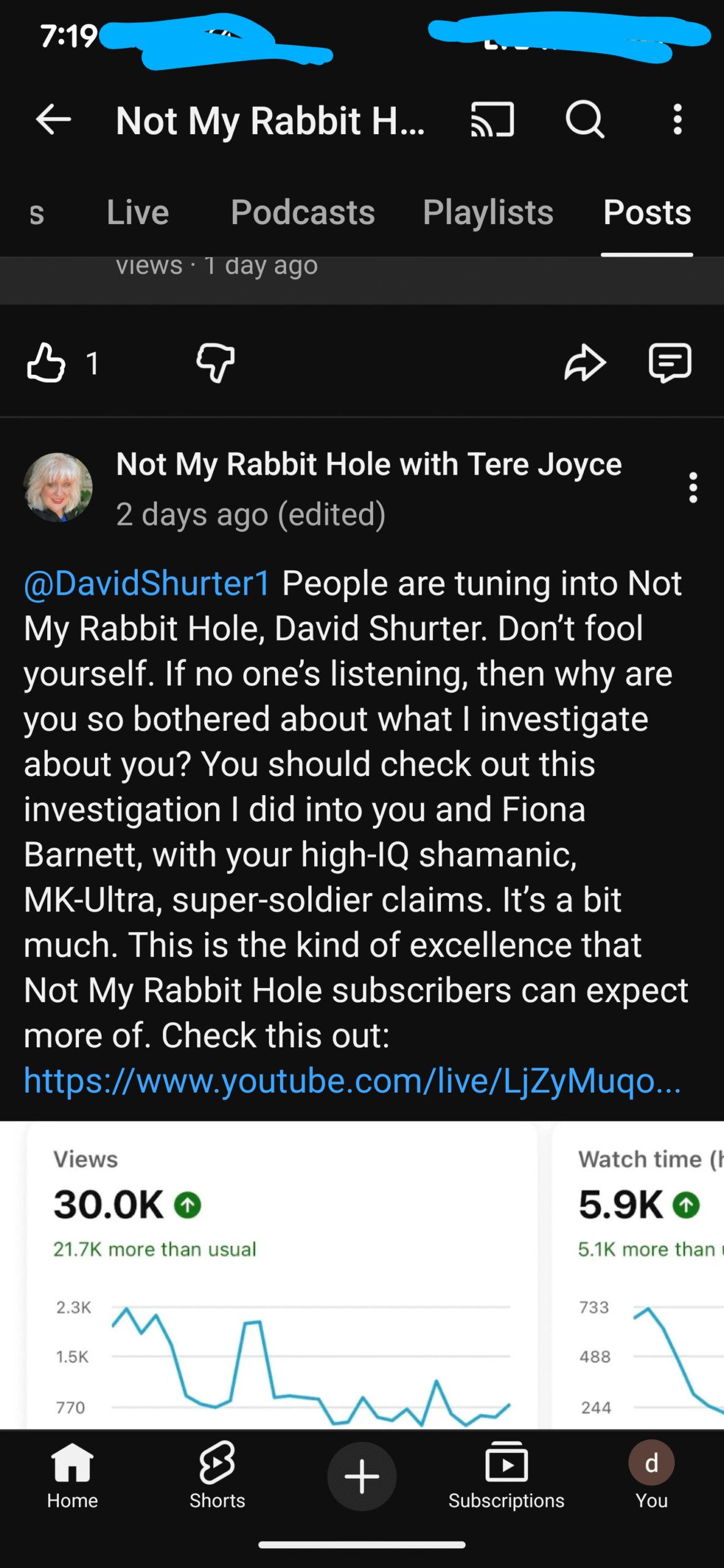Tap Tere Joyce channel avatar
The height and width of the screenshot is (1568, 724).
click(58, 488)
